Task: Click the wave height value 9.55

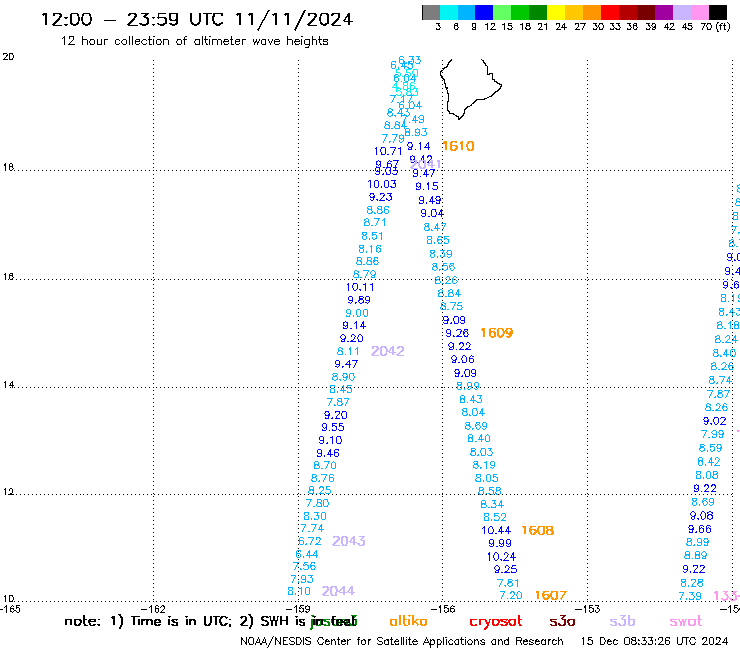Action: click(333, 428)
